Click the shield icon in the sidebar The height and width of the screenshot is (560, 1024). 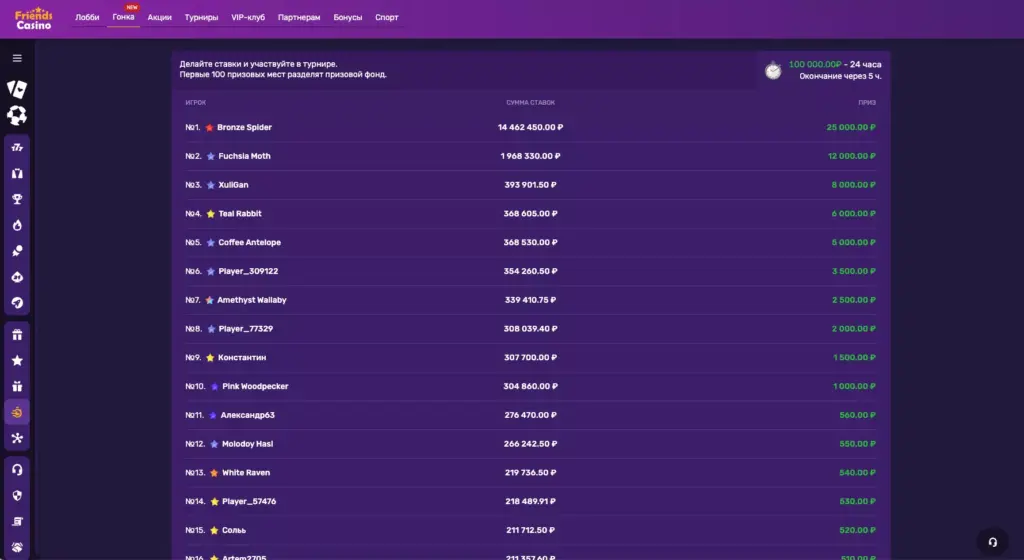[x=17, y=495]
